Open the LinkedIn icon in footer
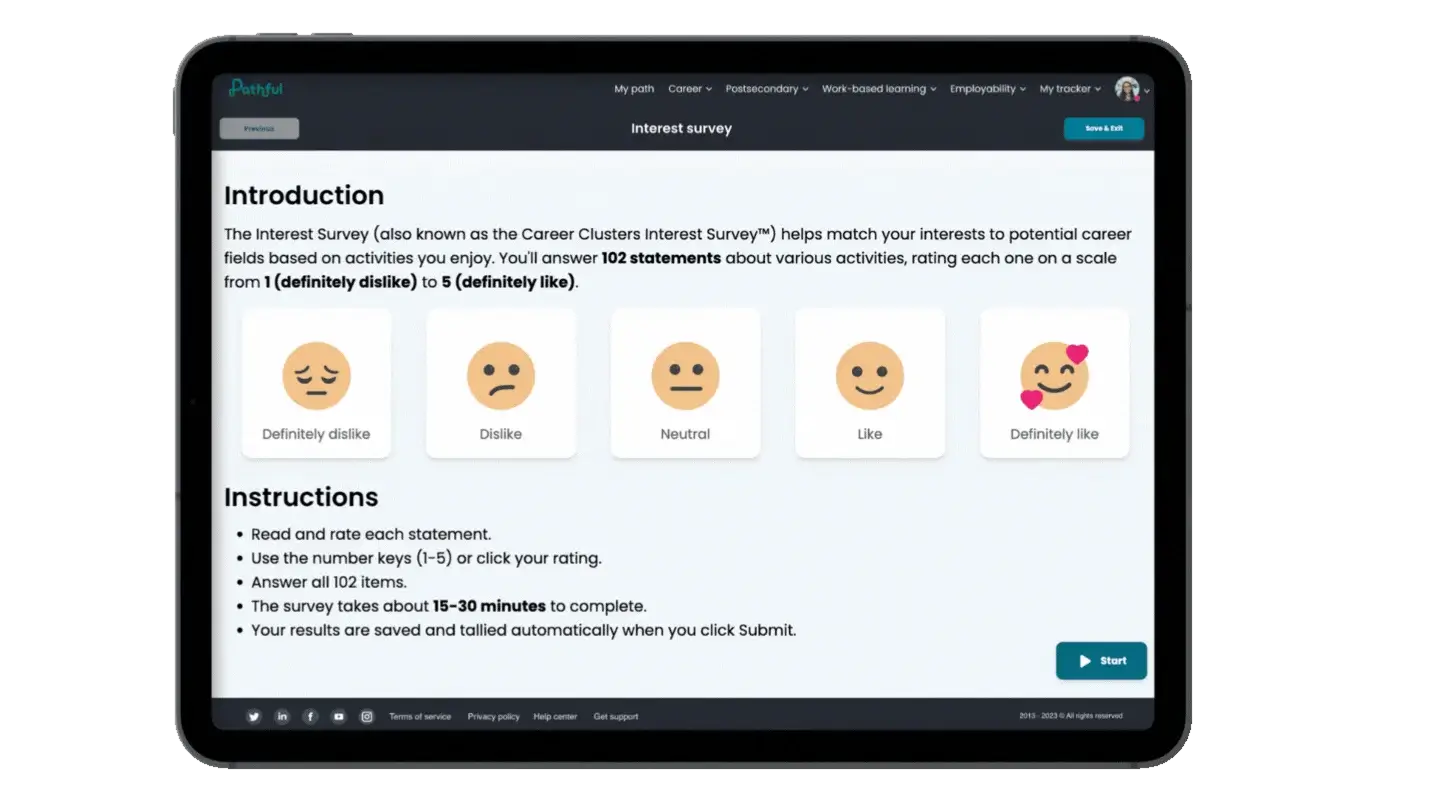This screenshot has width=1440, height=810. tap(282, 716)
